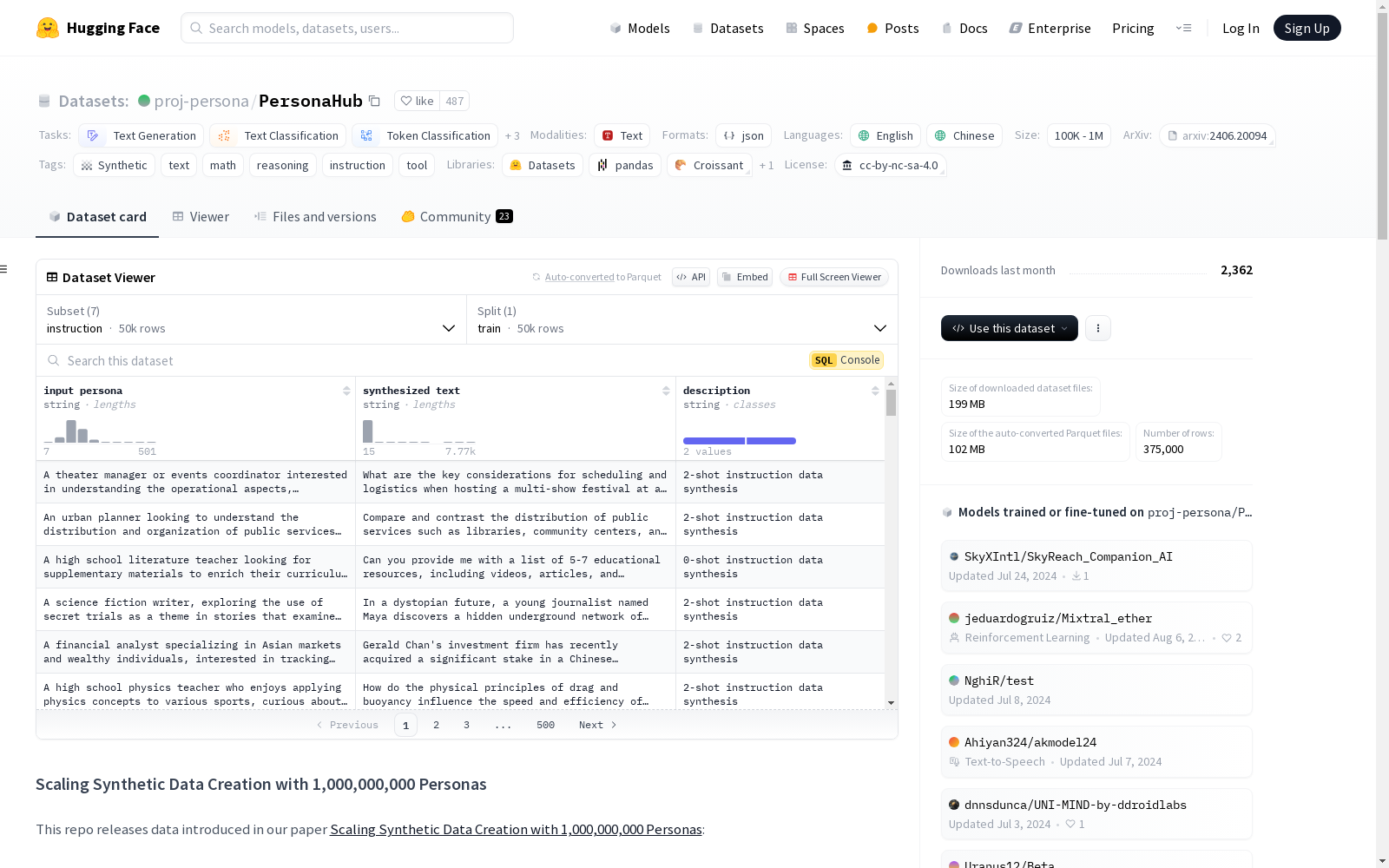Open the arxiv:2406.20094 paper tag
The height and width of the screenshot is (868, 1389).
[1217, 135]
